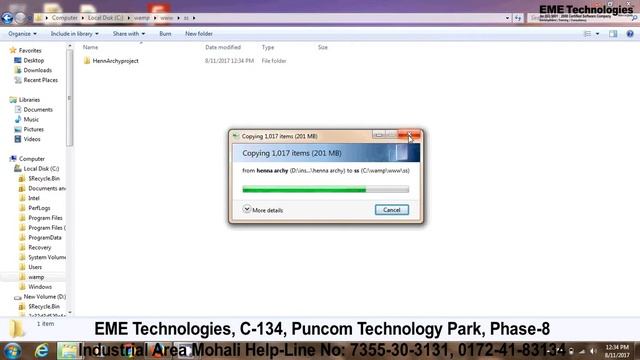Change view with the views icon
640x360 pixels.
(587, 34)
